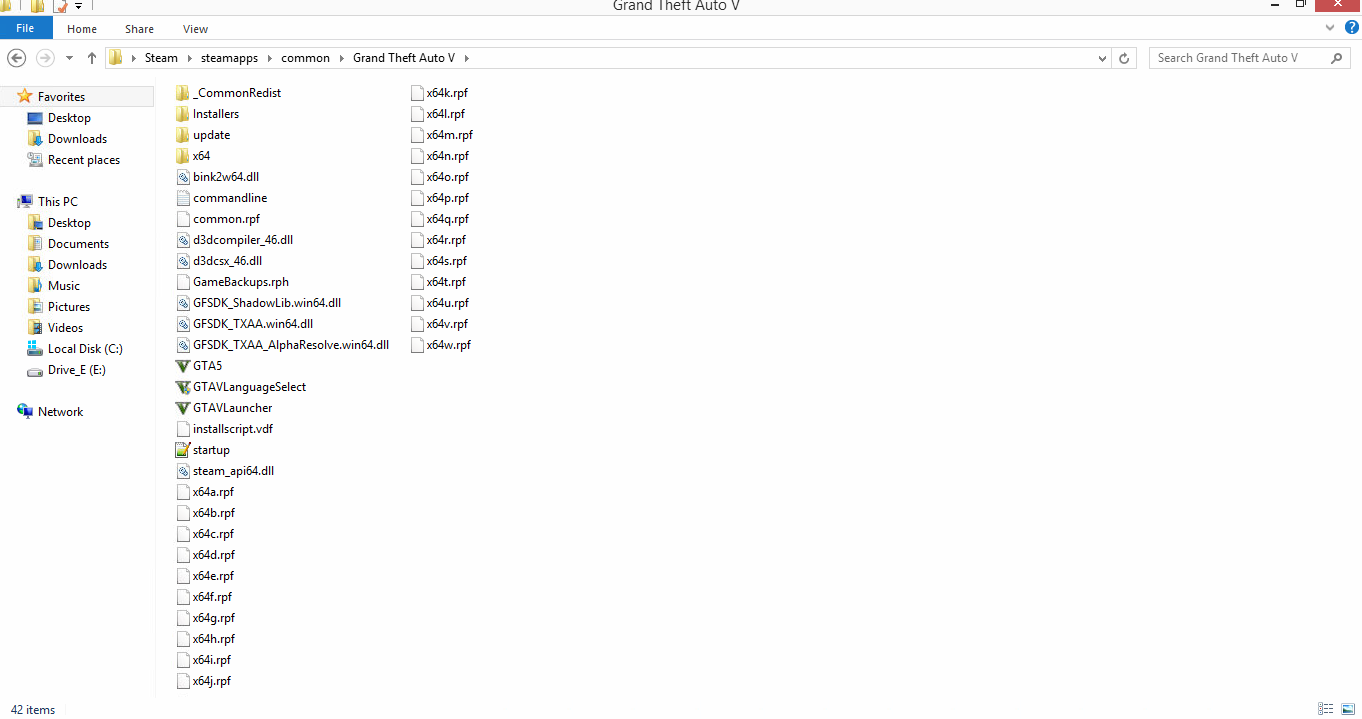Open the Share ribbon tab
The image size is (1362, 719).
pyautogui.click(x=139, y=28)
